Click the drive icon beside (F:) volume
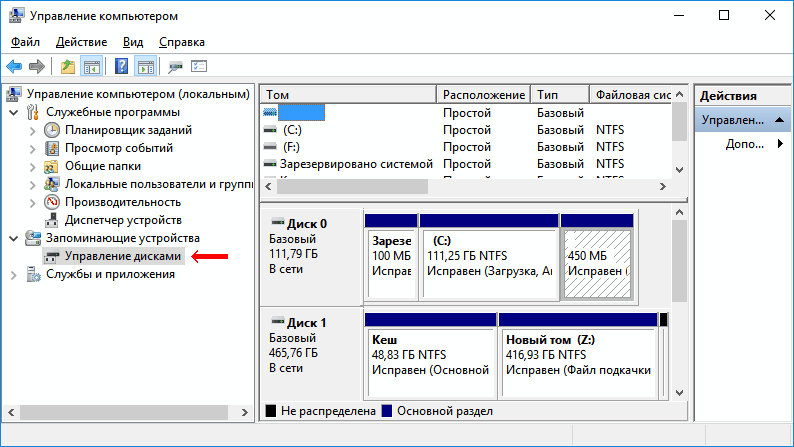This screenshot has height=447, width=794. 270,147
